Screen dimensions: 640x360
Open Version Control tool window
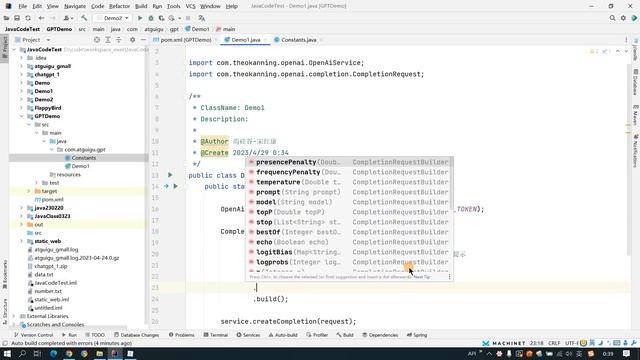(x=33, y=335)
